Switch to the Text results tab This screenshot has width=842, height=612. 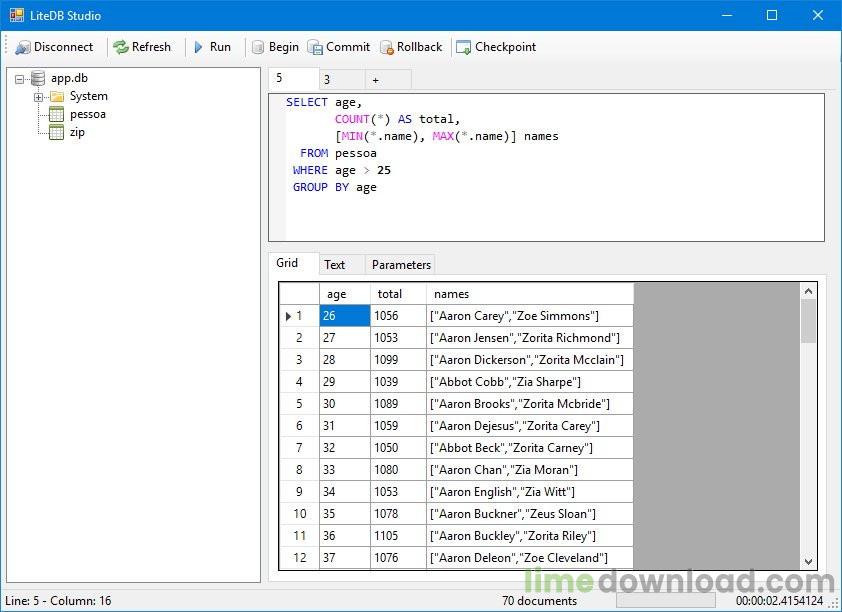click(x=335, y=265)
